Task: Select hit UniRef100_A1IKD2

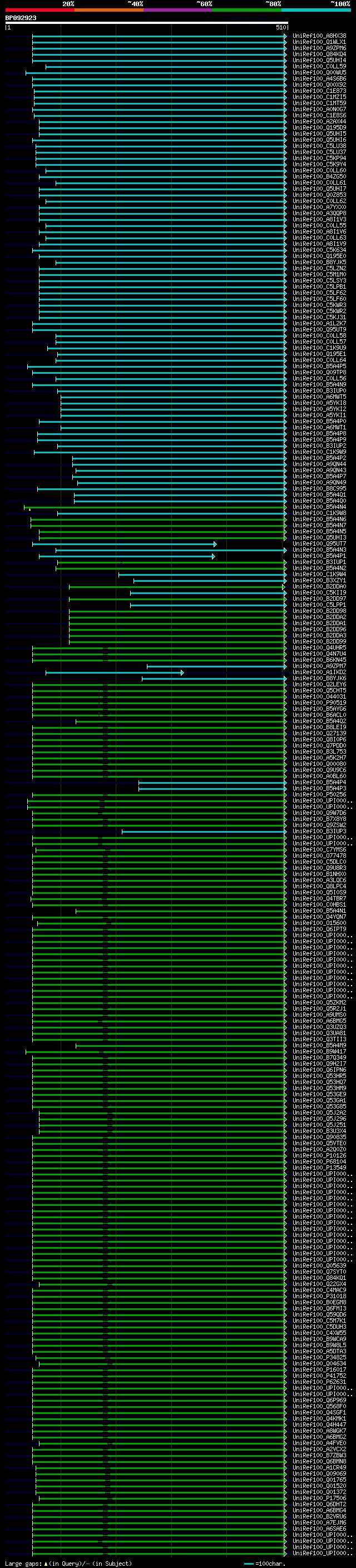Action: tap(319, 672)
